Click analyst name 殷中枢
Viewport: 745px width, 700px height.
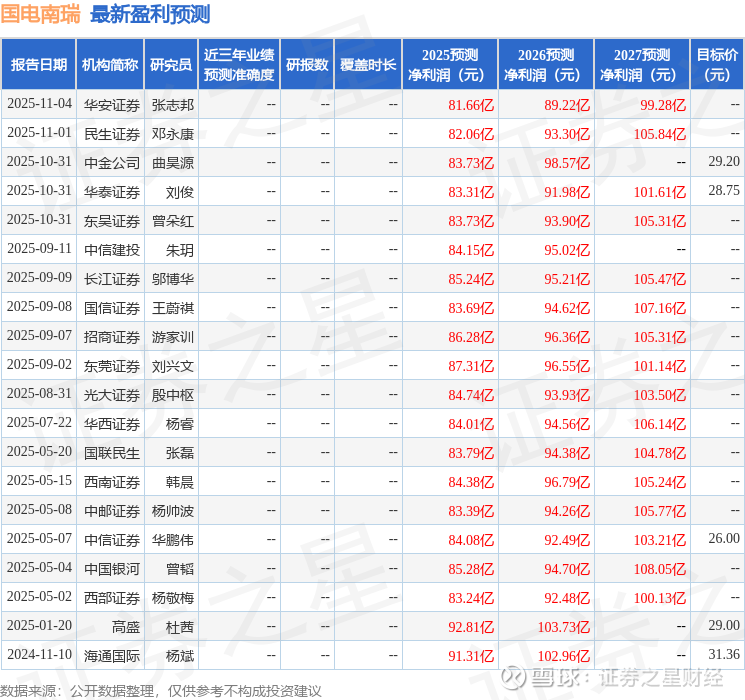click(172, 394)
